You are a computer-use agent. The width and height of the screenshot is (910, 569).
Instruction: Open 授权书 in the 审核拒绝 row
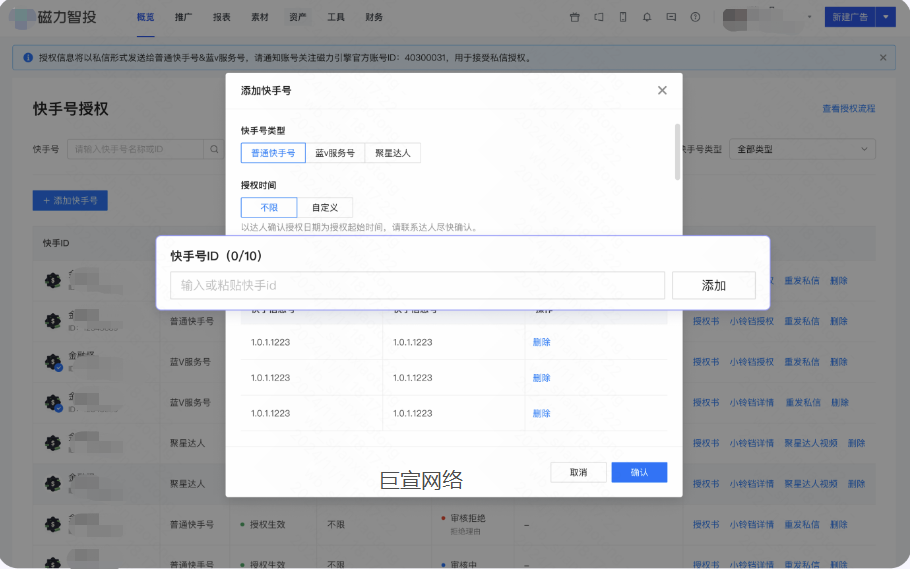pos(706,524)
